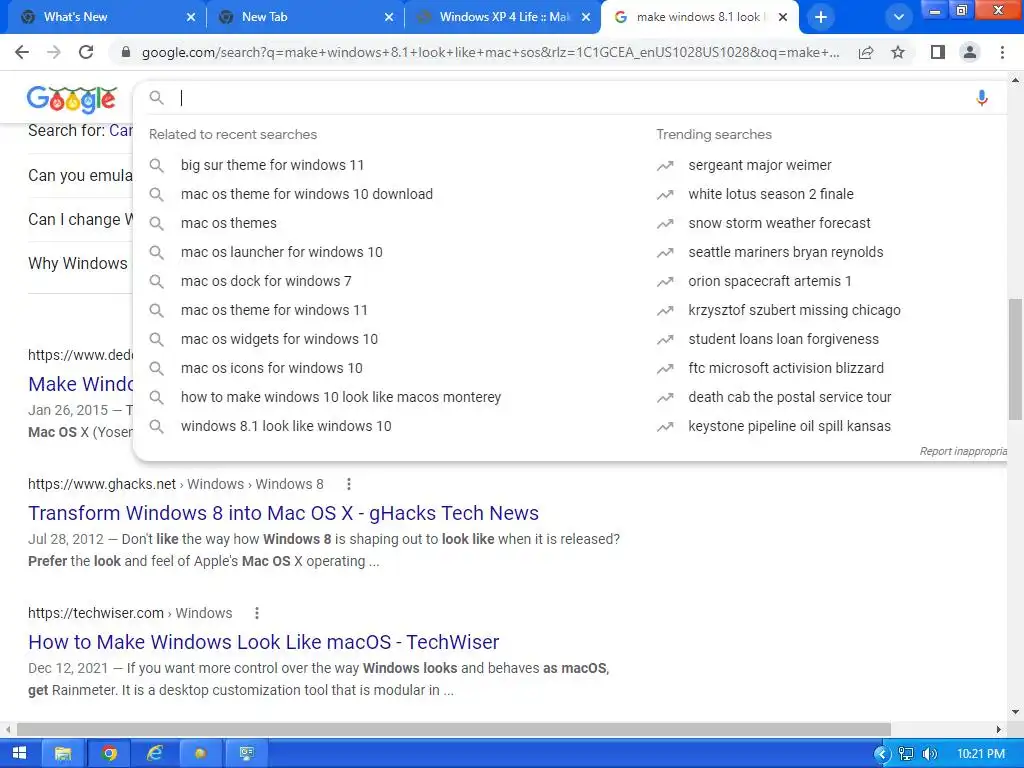
Task: Open the Chrome profile avatar
Action: coord(970,52)
